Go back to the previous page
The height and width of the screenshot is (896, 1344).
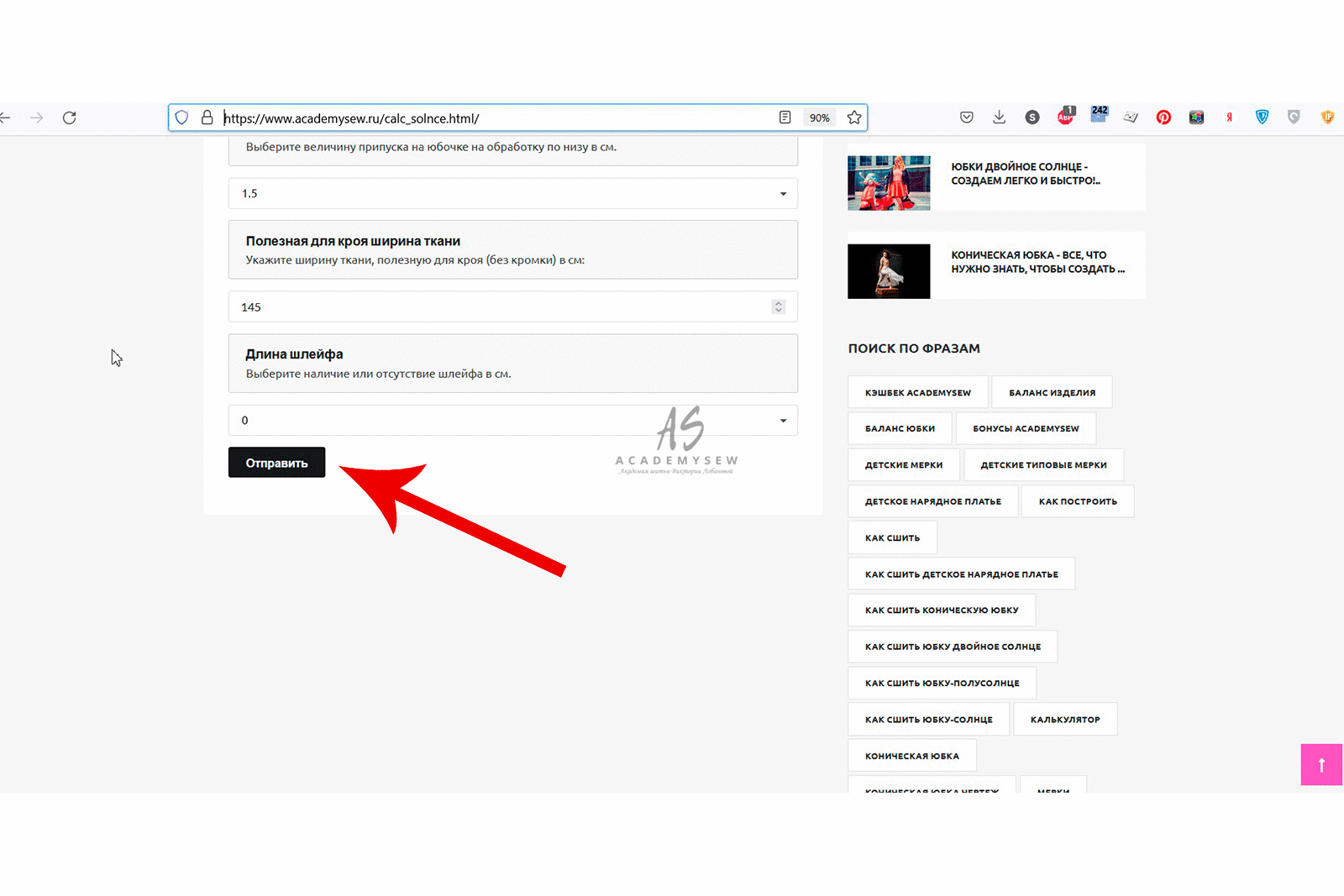[5, 118]
